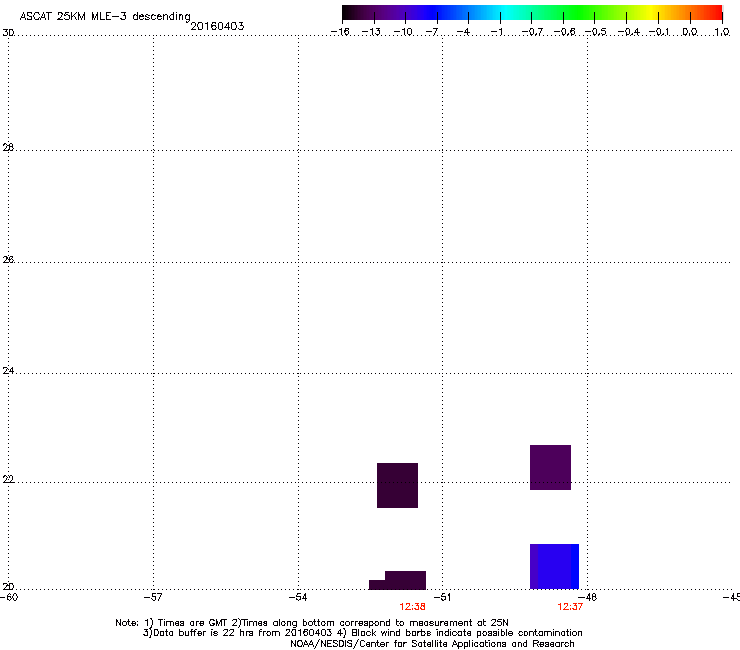Click the dark data block left of -51 at 22N

pyautogui.click(x=397, y=485)
